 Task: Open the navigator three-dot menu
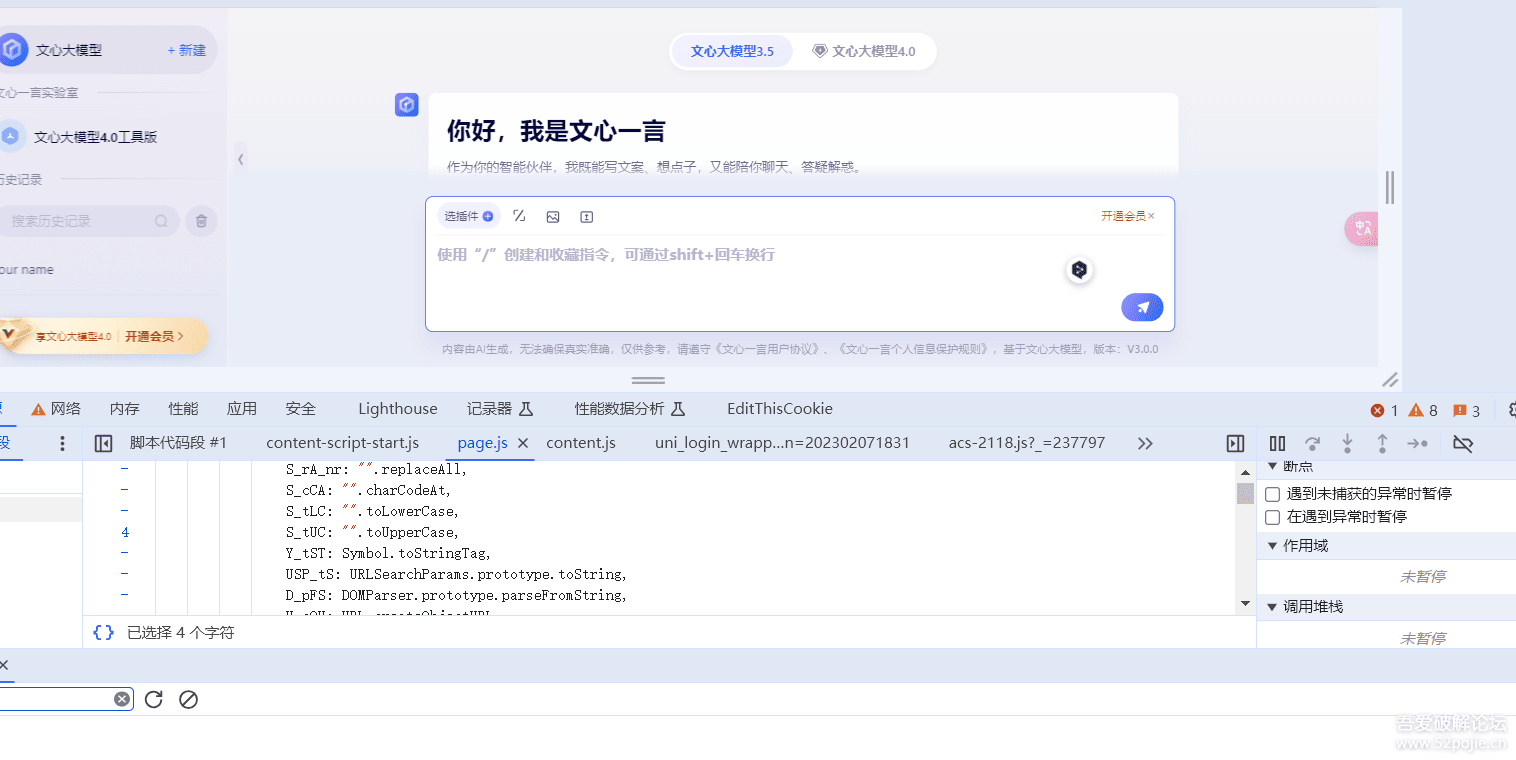coord(62,443)
